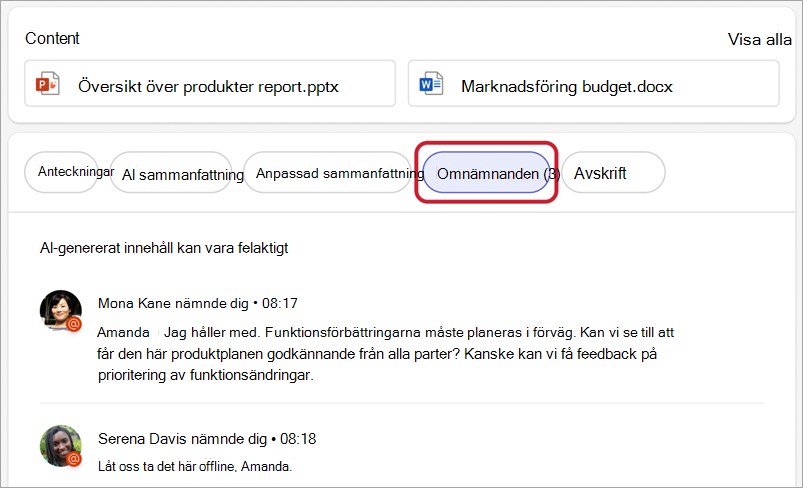Click "Serena Davis nämnde dig" 08:18 header
Screen dimensions: 803x488
[x=207, y=439]
